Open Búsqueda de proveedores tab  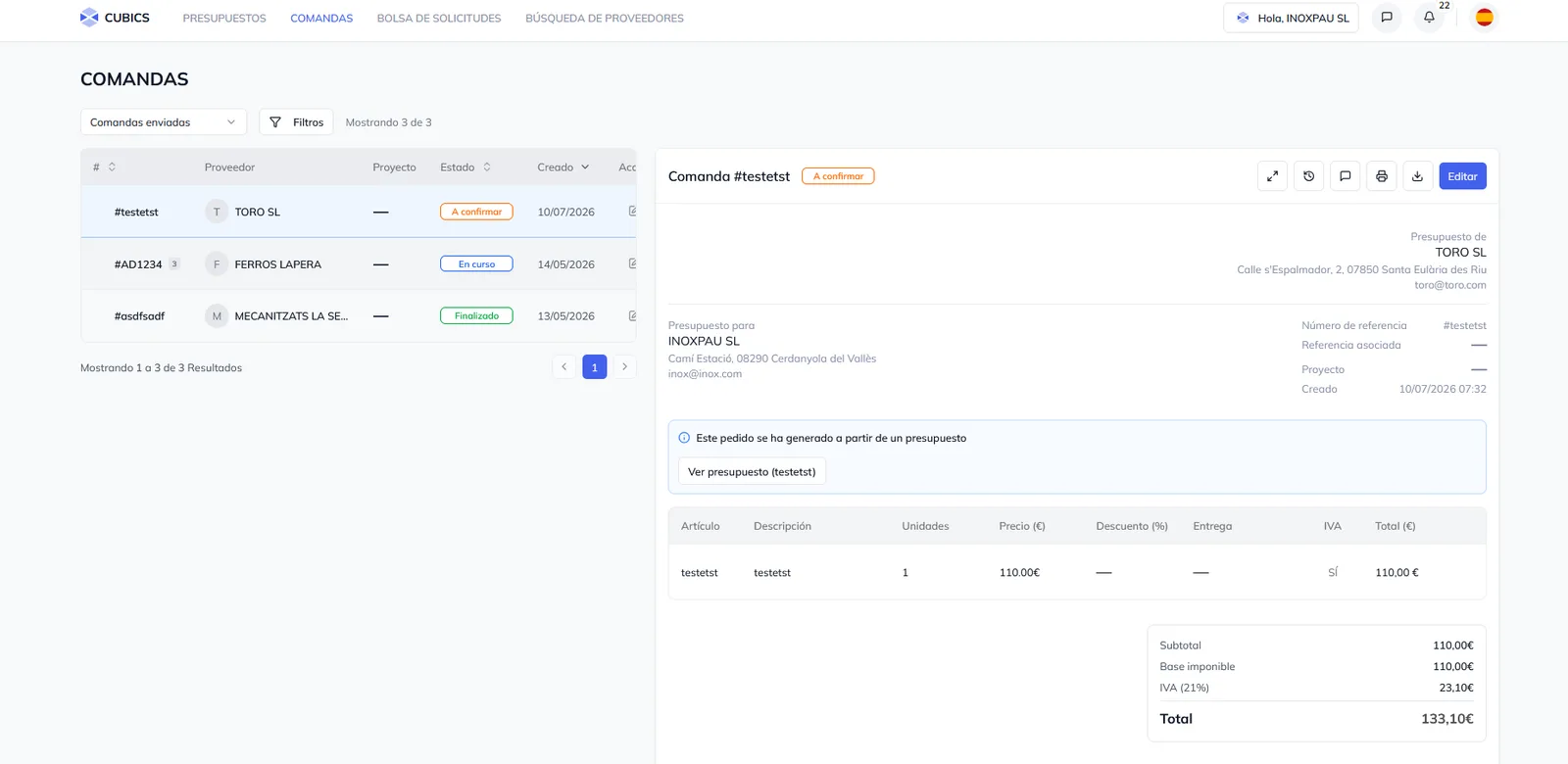pos(605,19)
